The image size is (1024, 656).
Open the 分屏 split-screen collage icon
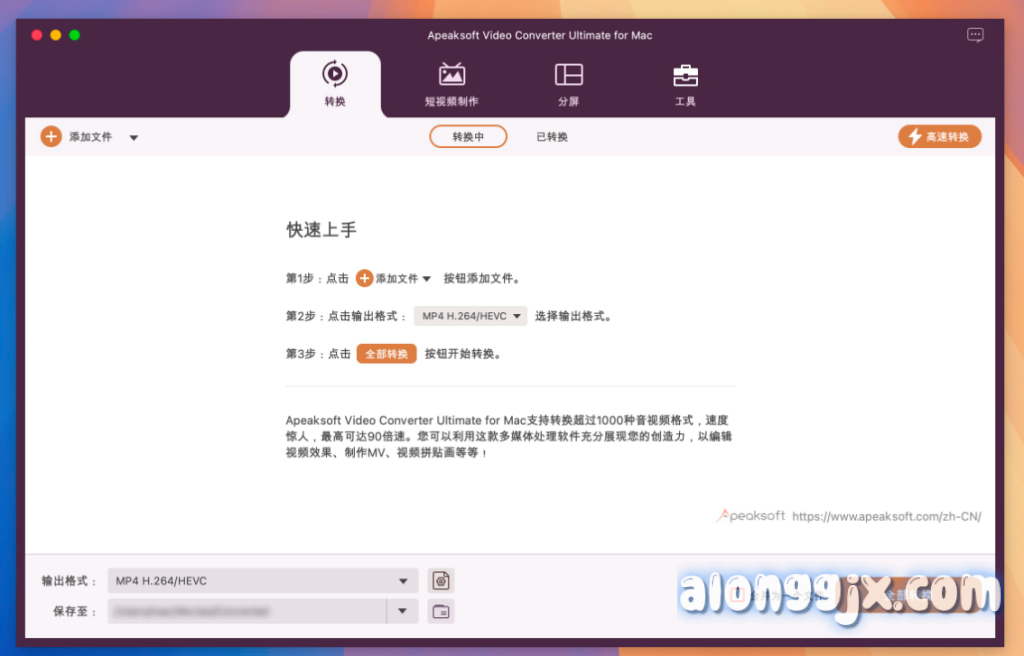click(x=568, y=84)
